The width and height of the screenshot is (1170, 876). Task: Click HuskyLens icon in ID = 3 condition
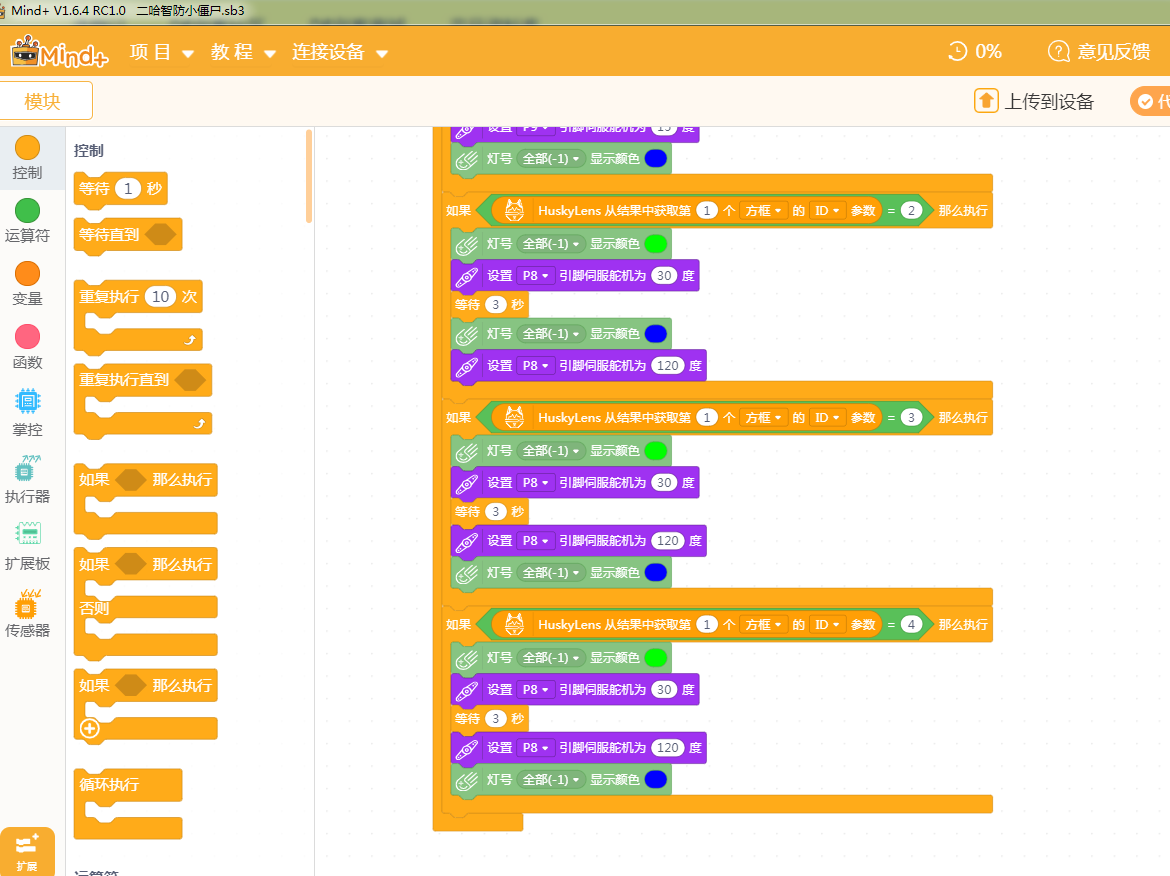coord(514,417)
